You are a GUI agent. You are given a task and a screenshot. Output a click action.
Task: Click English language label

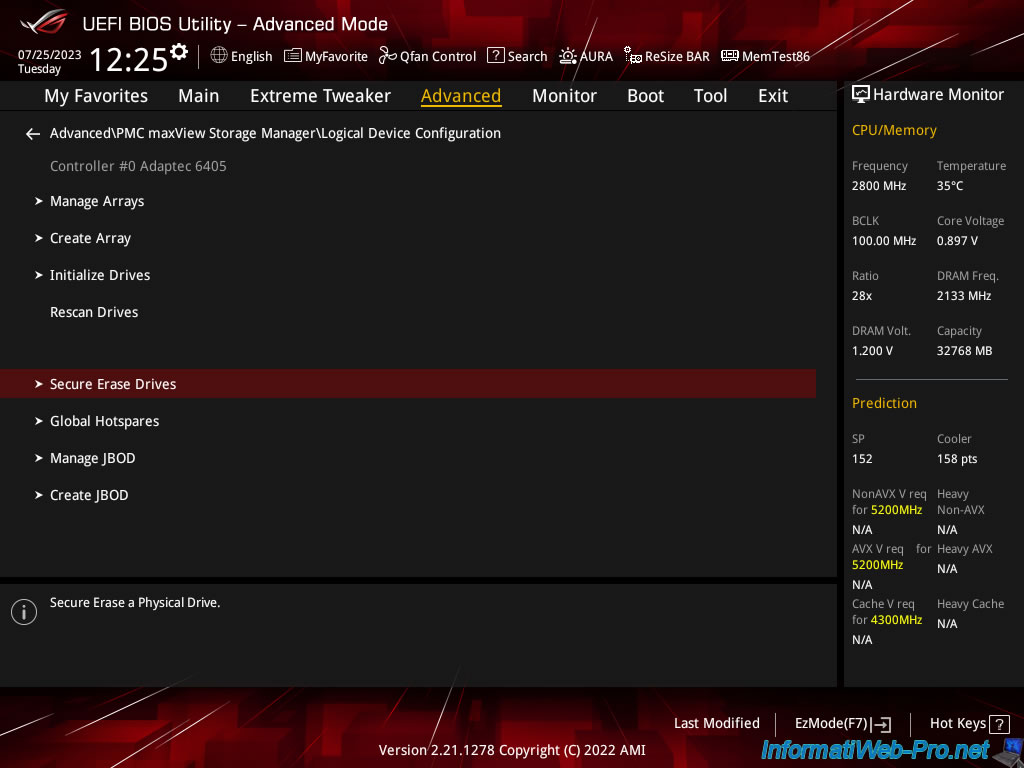tap(251, 57)
